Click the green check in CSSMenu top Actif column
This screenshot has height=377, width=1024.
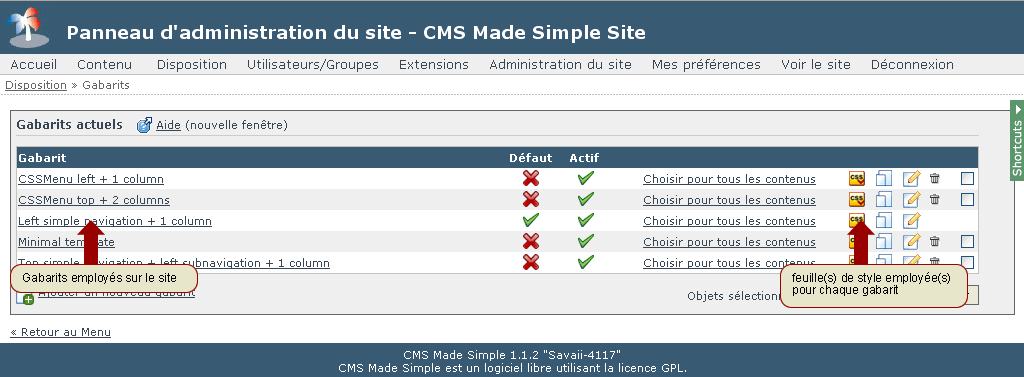pyautogui.click(x=586, y=199)
